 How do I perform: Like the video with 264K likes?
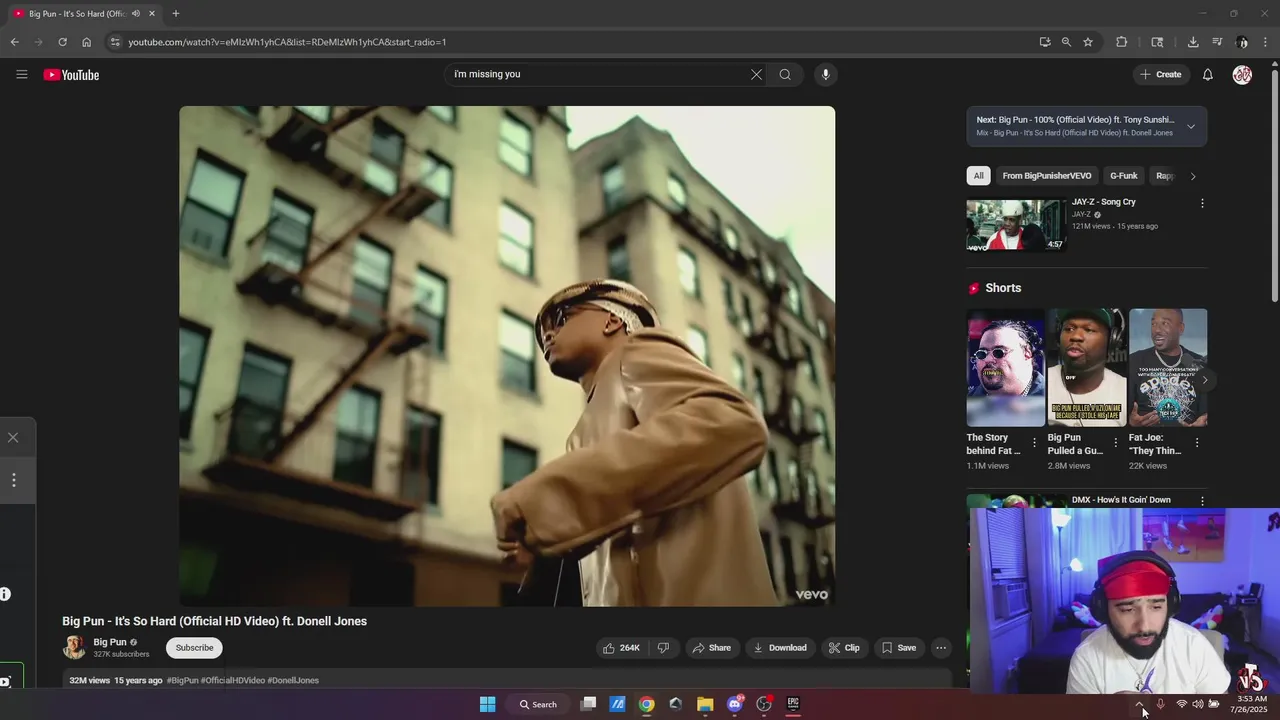pyautogui.click(x=620, y=648)
